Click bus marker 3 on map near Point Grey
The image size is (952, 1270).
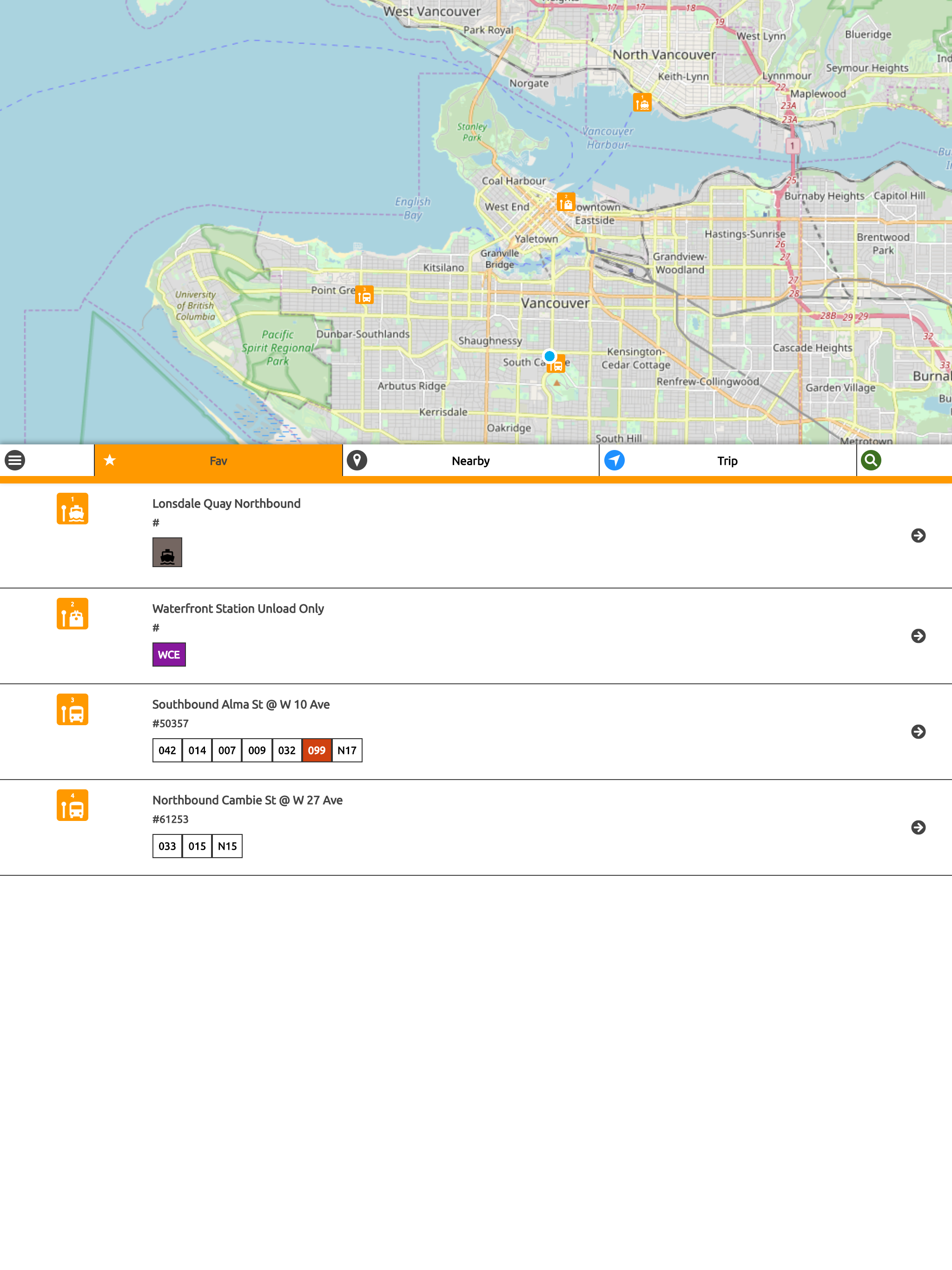point(364,295)
